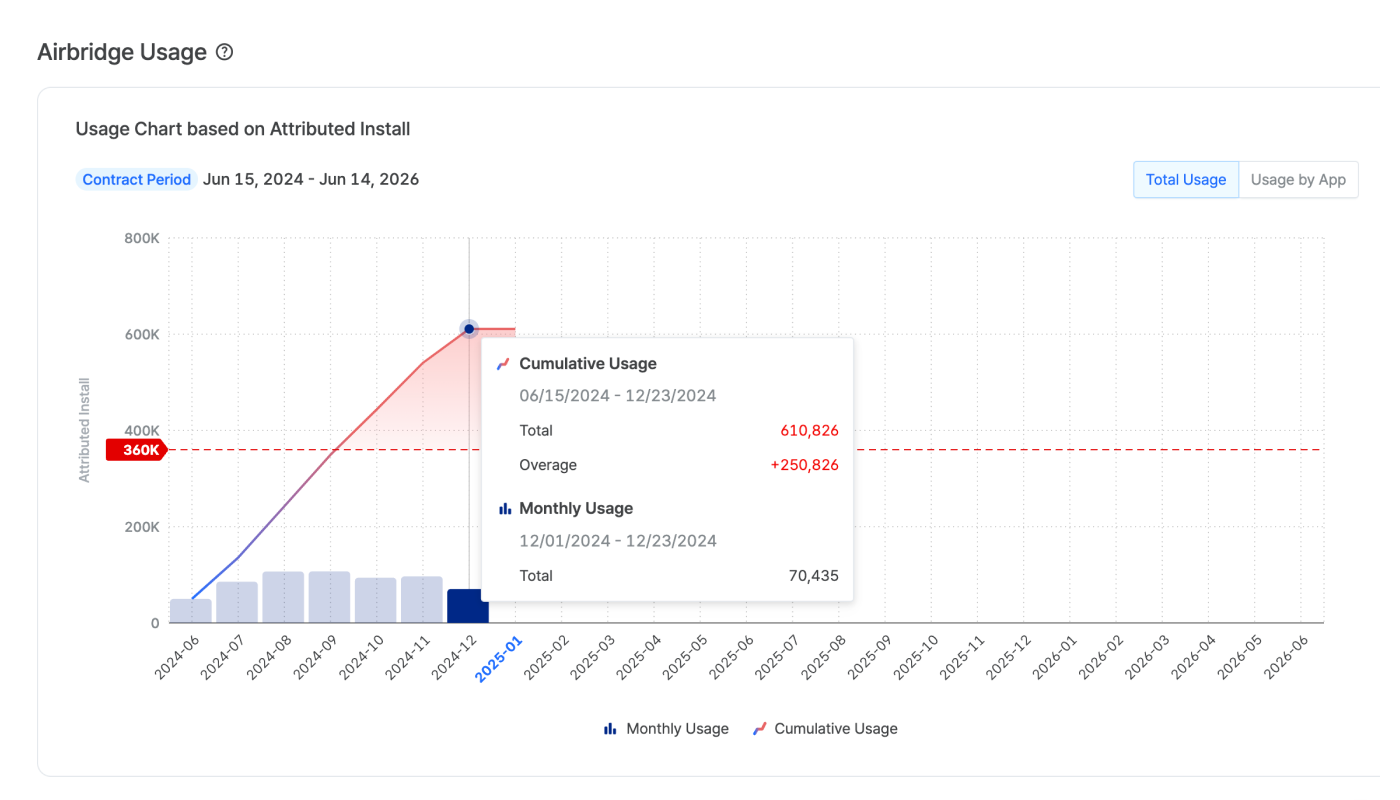Screen dimensions: 1400x800
Task: Switch to the Total Usage tab
Action: [1186, 180]
